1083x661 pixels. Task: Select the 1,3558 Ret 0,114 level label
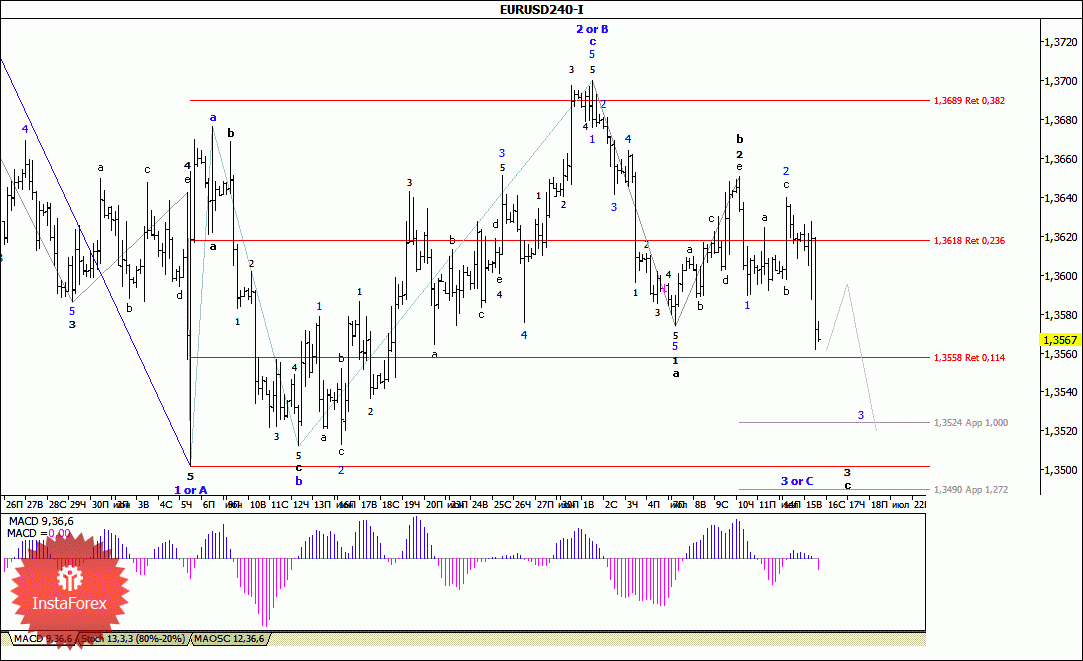click(x=969, y=357)
